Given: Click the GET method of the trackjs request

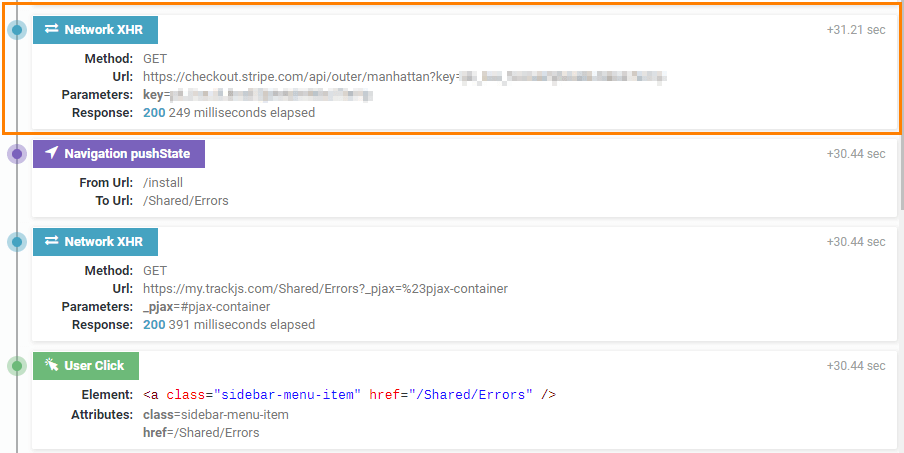Looking at the screenshot, I should [155, 271].
